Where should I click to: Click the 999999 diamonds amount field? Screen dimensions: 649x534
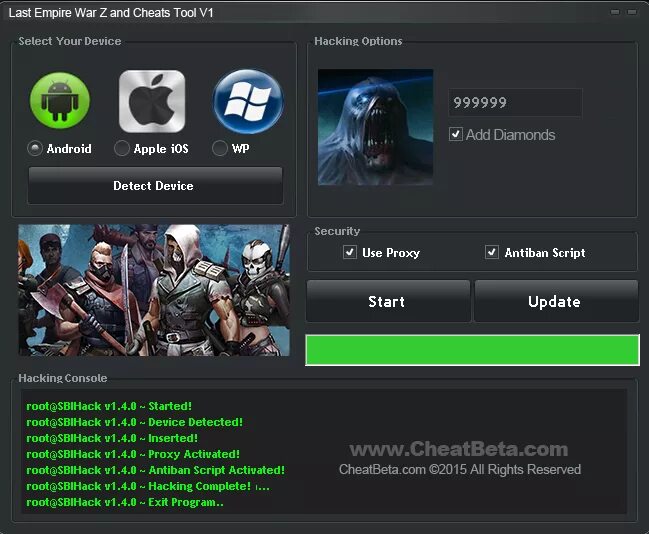pyautogui.click(x=515, y=102)
